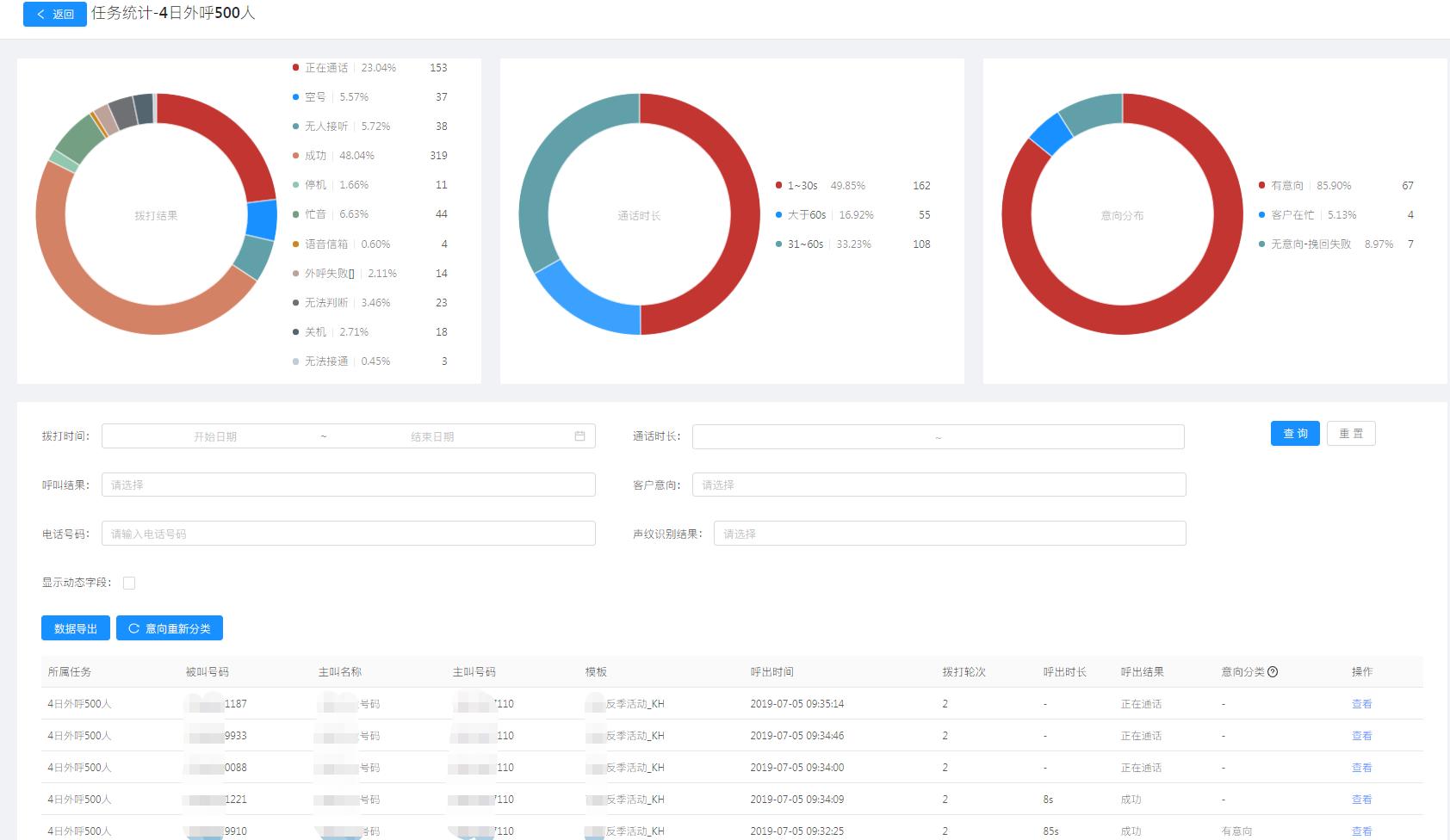Click the red 有意向 legend color dot
This screenshot has height=840, width=1450.
tap(1261, 186)
